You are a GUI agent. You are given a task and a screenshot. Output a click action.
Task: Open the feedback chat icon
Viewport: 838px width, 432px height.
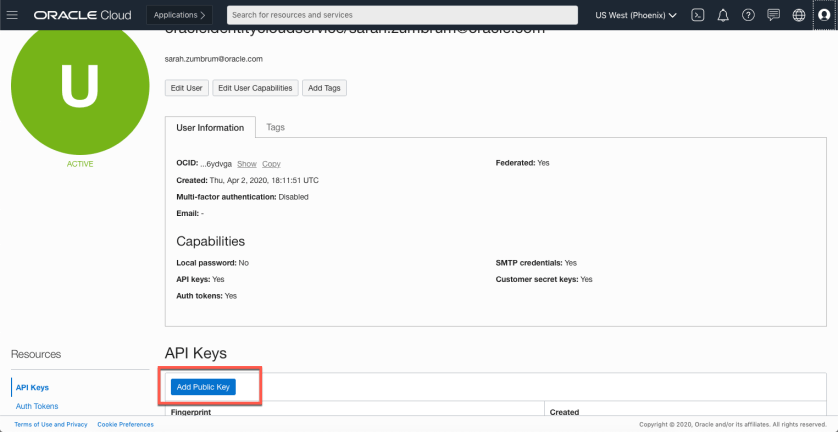773,15
